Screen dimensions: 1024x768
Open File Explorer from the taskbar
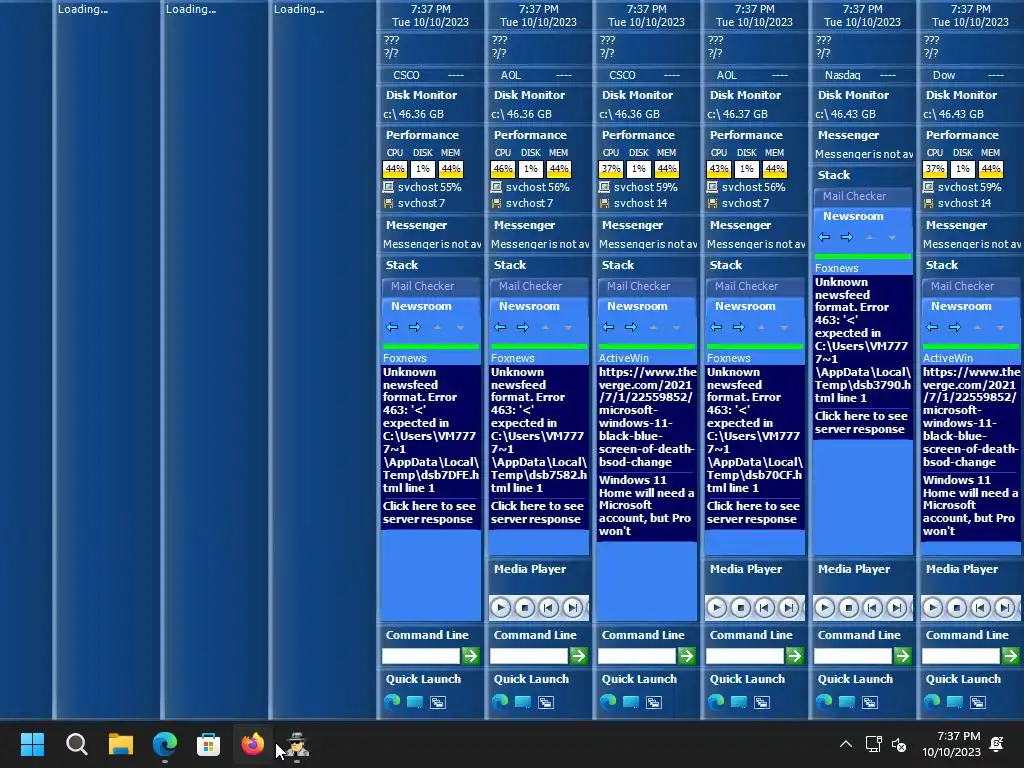(x=121, y=744)
